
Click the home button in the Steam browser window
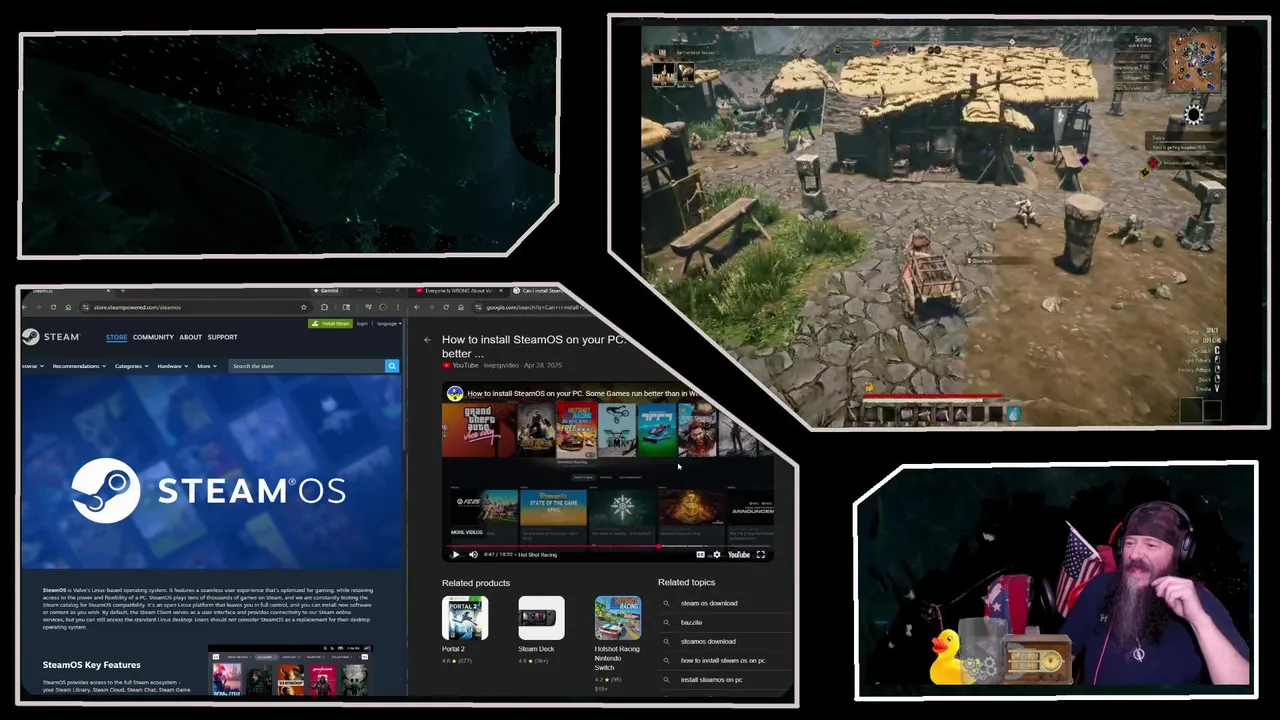click(68, 307)
